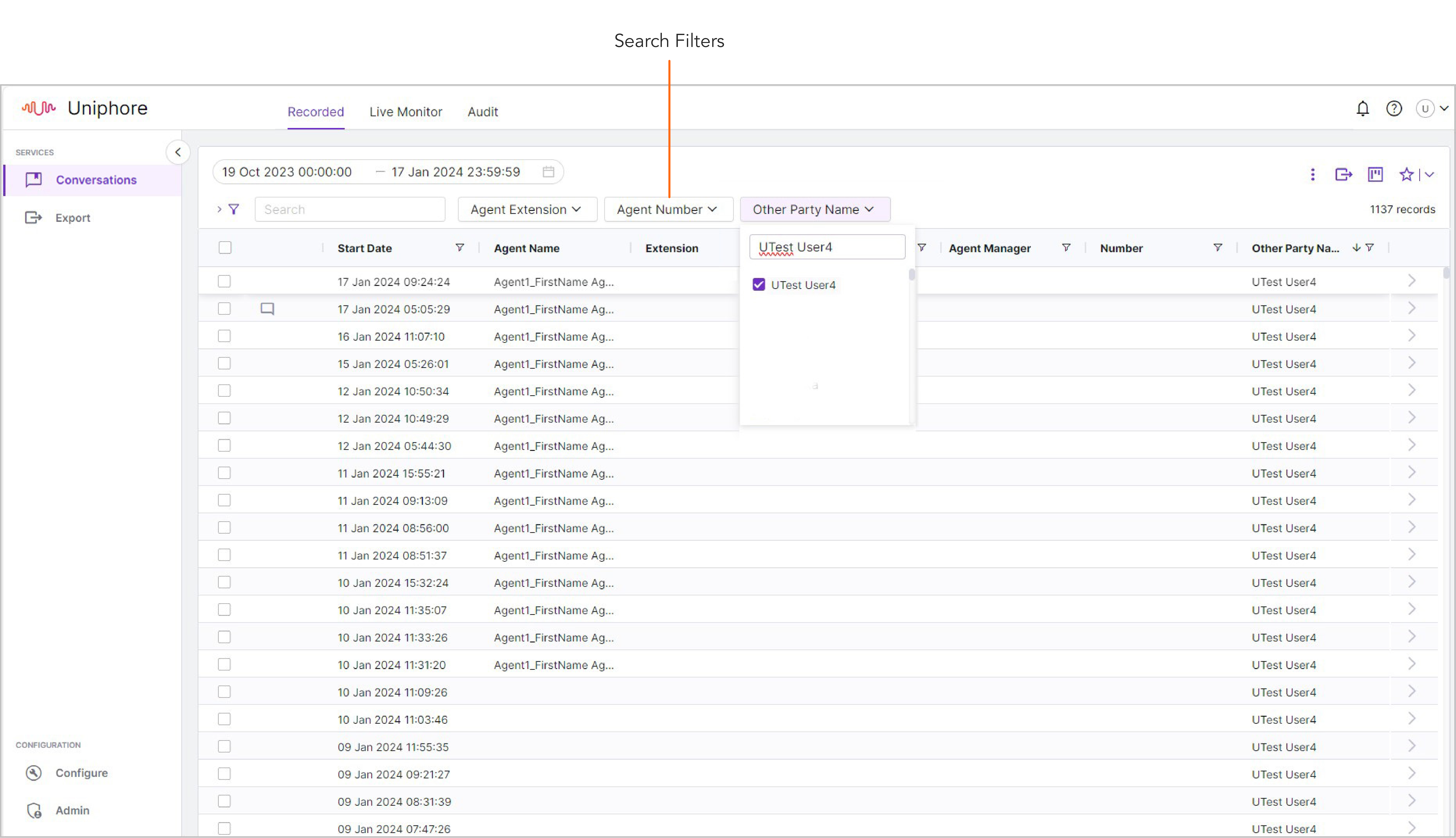Filter the Start Date column
Viewport: 1456px width, 838px height.
pos(460,247)
